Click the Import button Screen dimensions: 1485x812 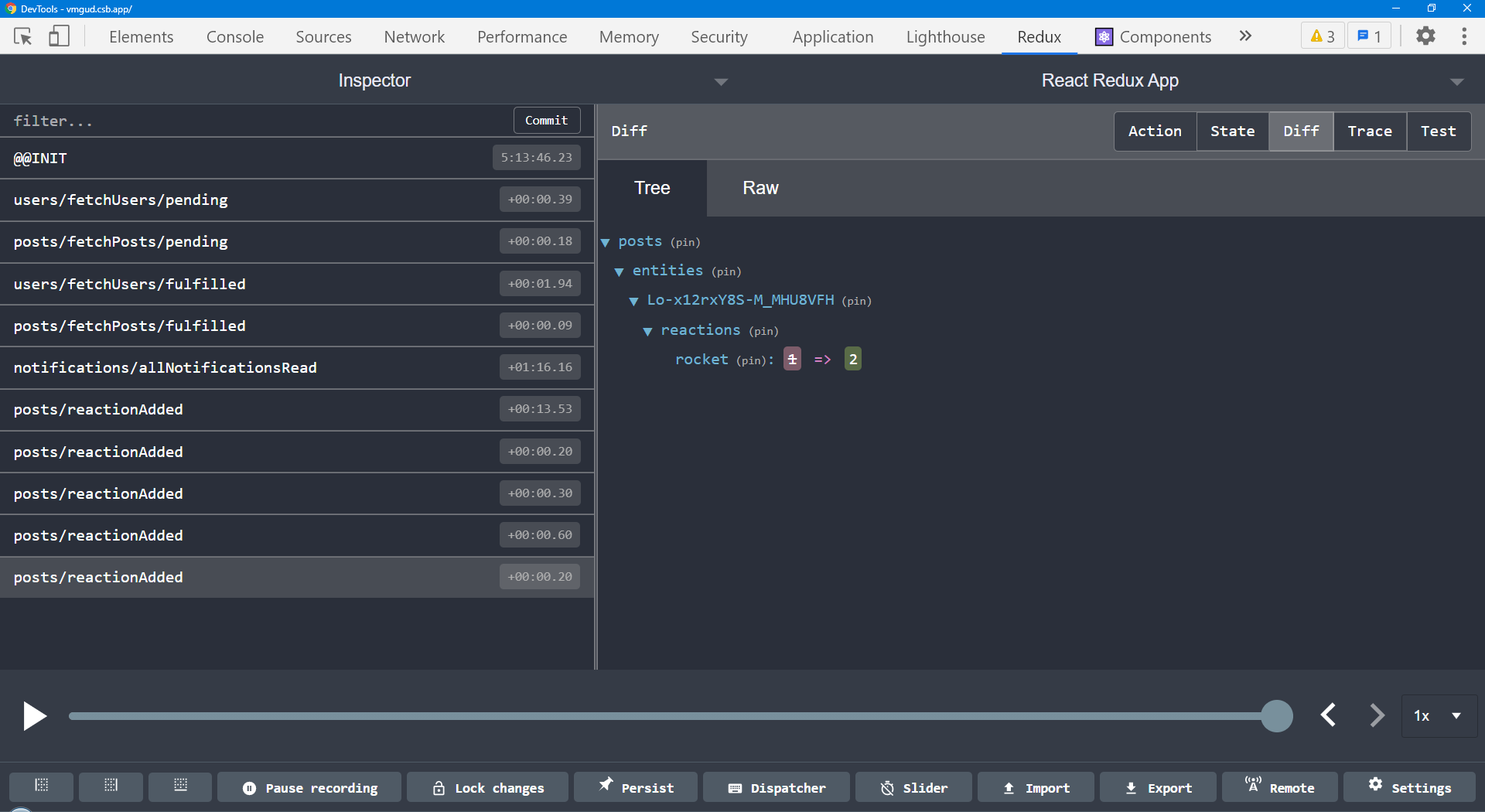(1036, 787)
